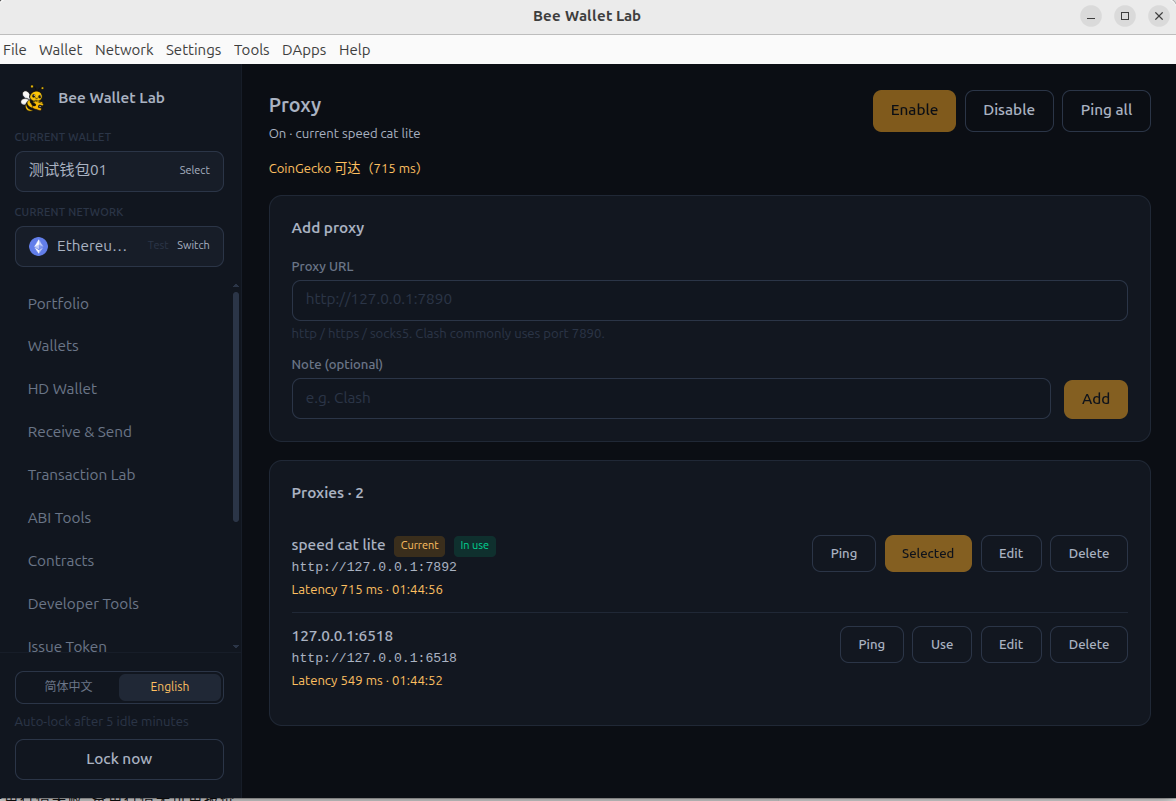Open the DApps menu
1176x801 pixels.
pyautogui.click(x=304, y=50)
